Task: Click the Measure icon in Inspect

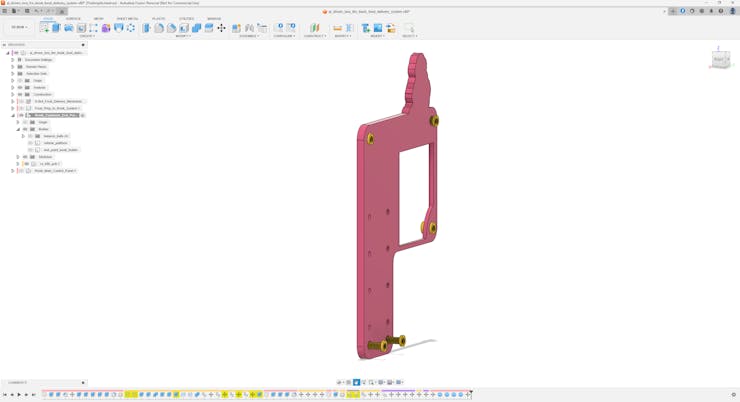Action: (337, 28)
